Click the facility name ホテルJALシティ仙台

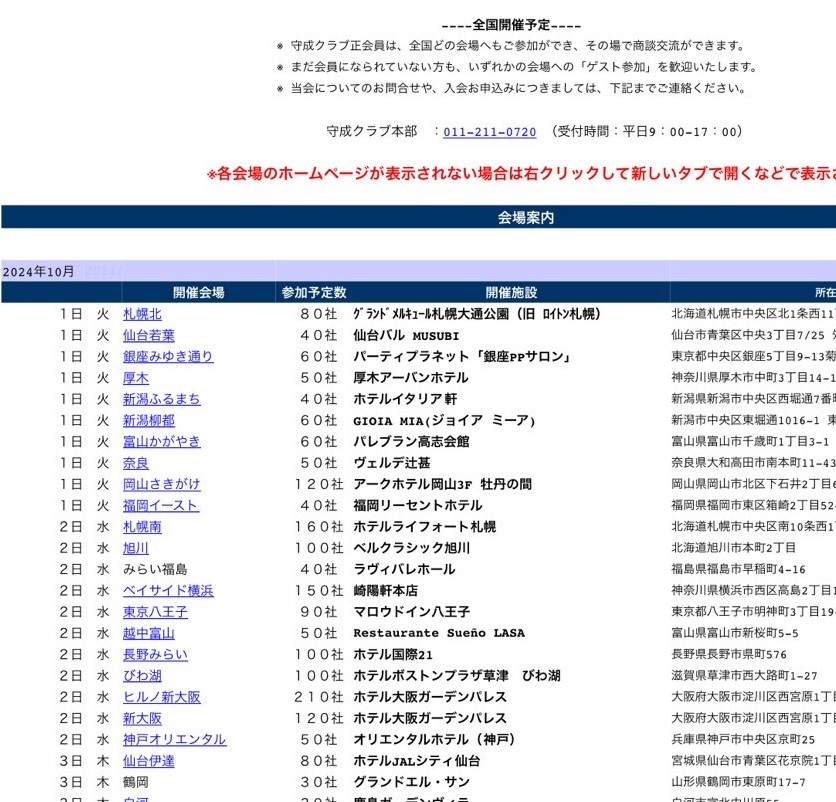(416, 761)
